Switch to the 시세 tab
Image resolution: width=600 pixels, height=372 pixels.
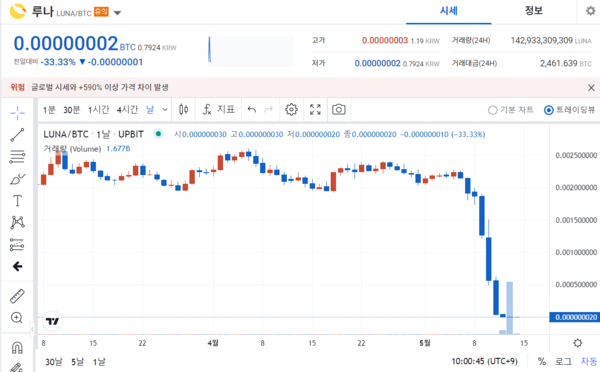[x=448, y=11]
